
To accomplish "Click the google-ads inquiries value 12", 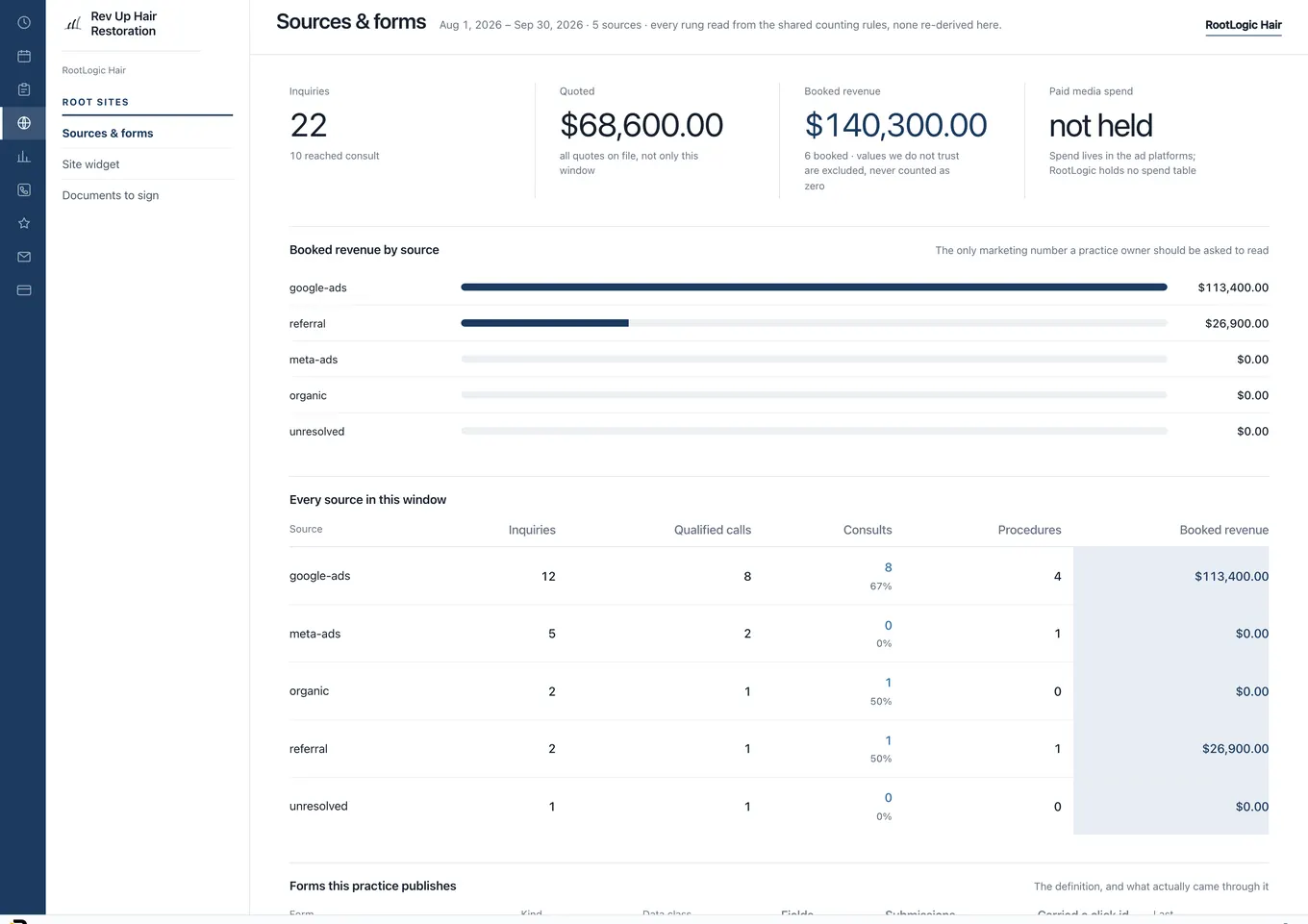I will 548,576.
